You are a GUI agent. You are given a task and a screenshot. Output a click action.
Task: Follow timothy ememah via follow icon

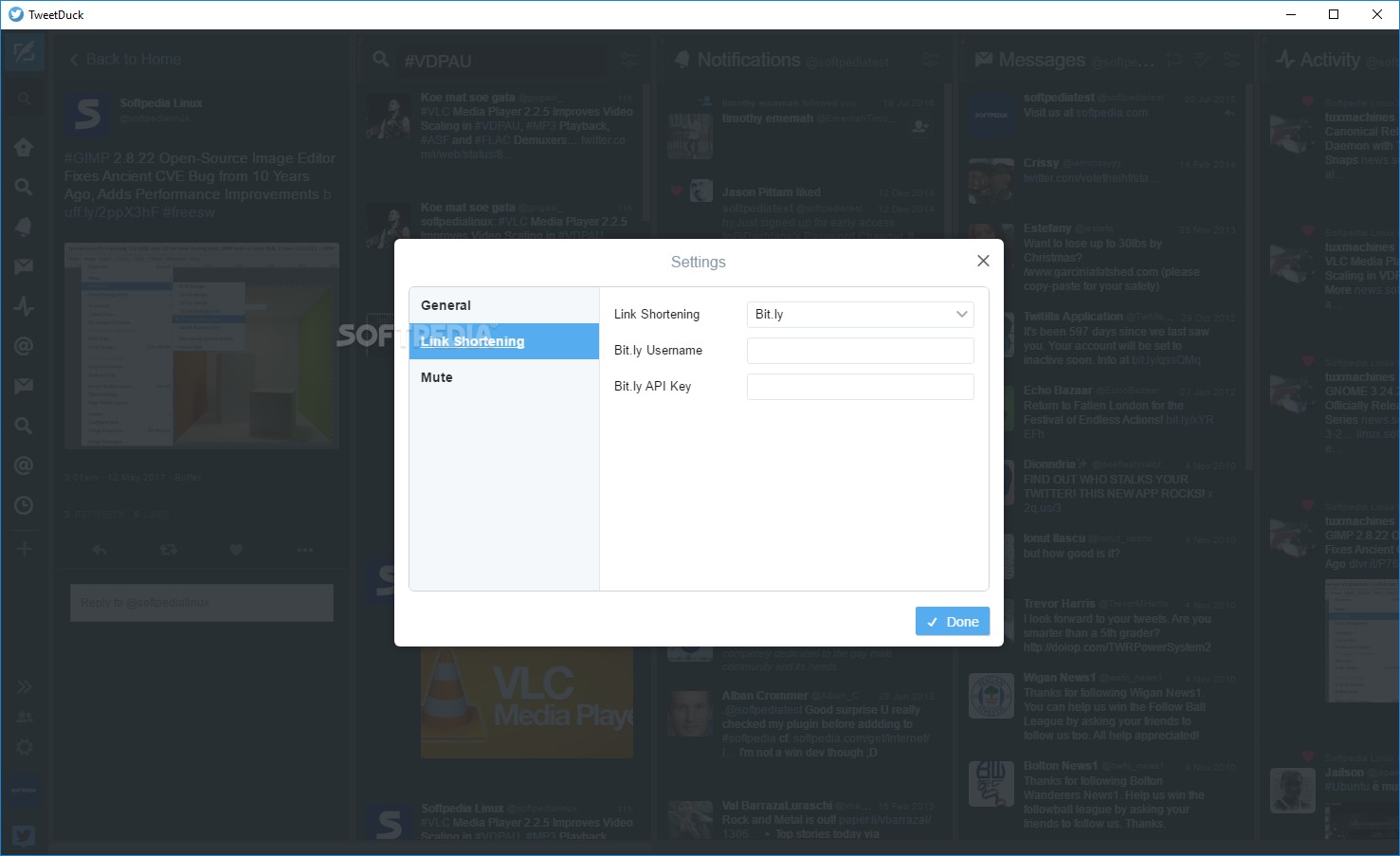[x=919, y=125]
